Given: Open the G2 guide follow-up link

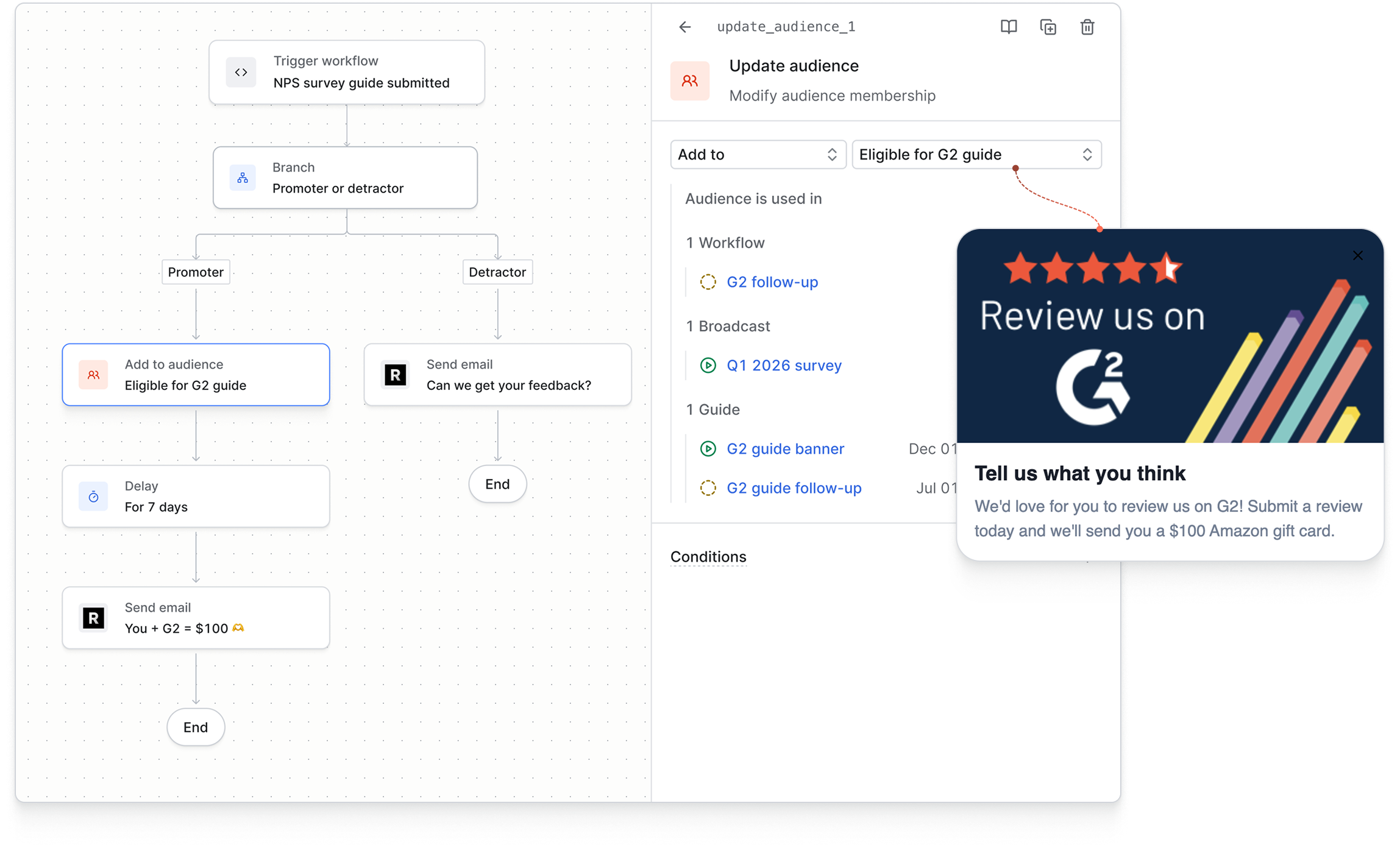Looking at the screenshot, I should (794, 488).
